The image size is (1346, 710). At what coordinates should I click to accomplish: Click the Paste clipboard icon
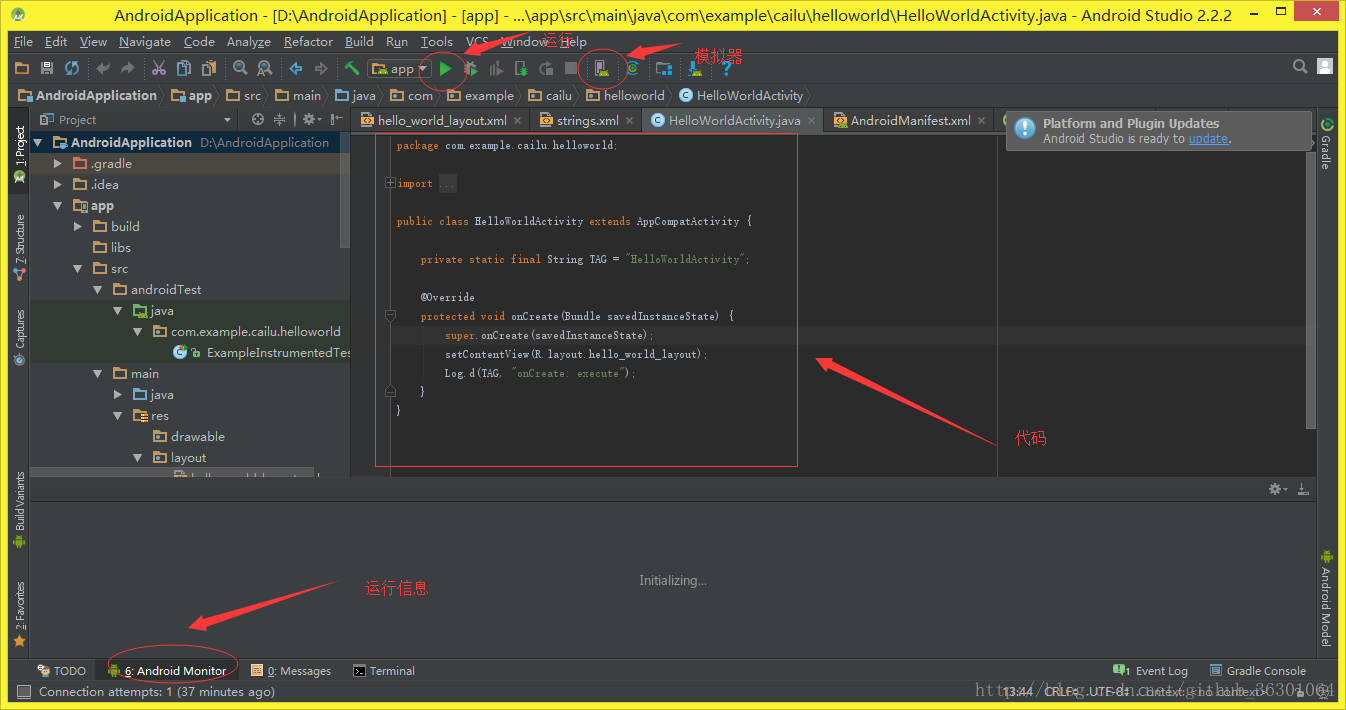[209, 68]
